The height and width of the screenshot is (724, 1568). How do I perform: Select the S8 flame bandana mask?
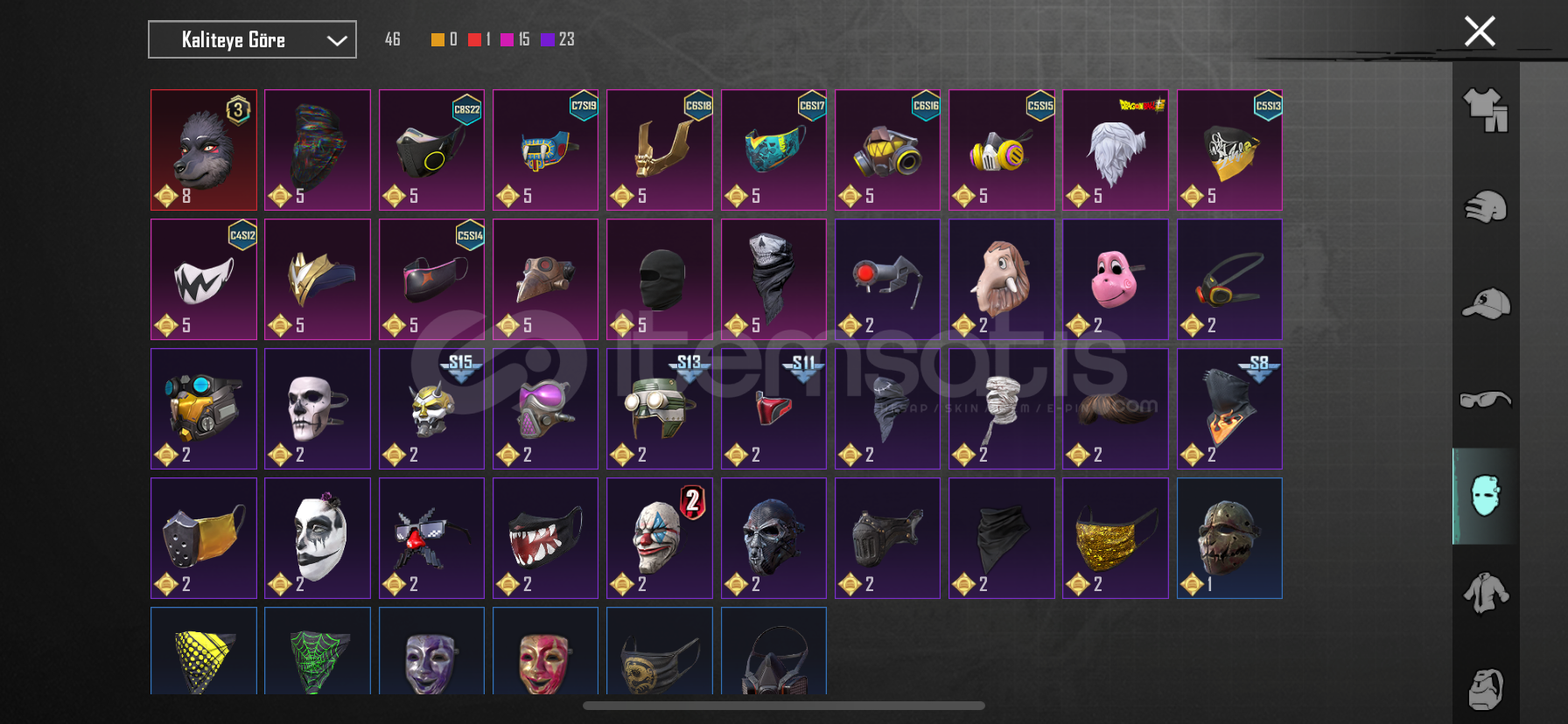(1229, 408)
